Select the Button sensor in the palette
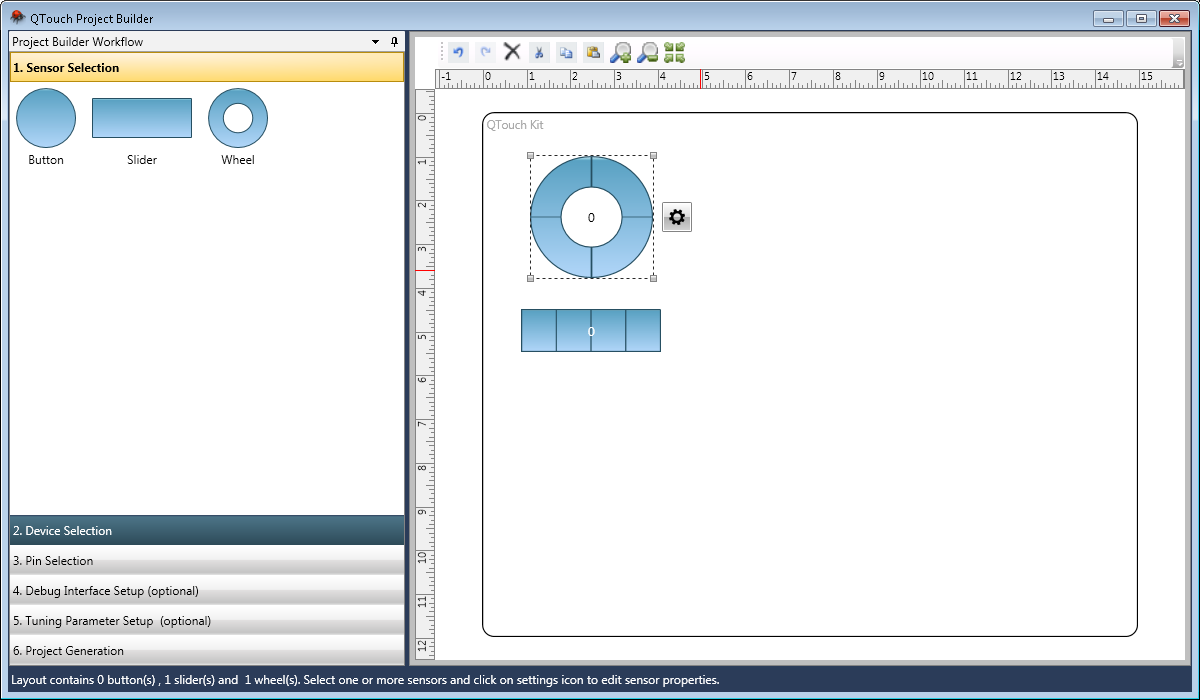 pos(46,118)
